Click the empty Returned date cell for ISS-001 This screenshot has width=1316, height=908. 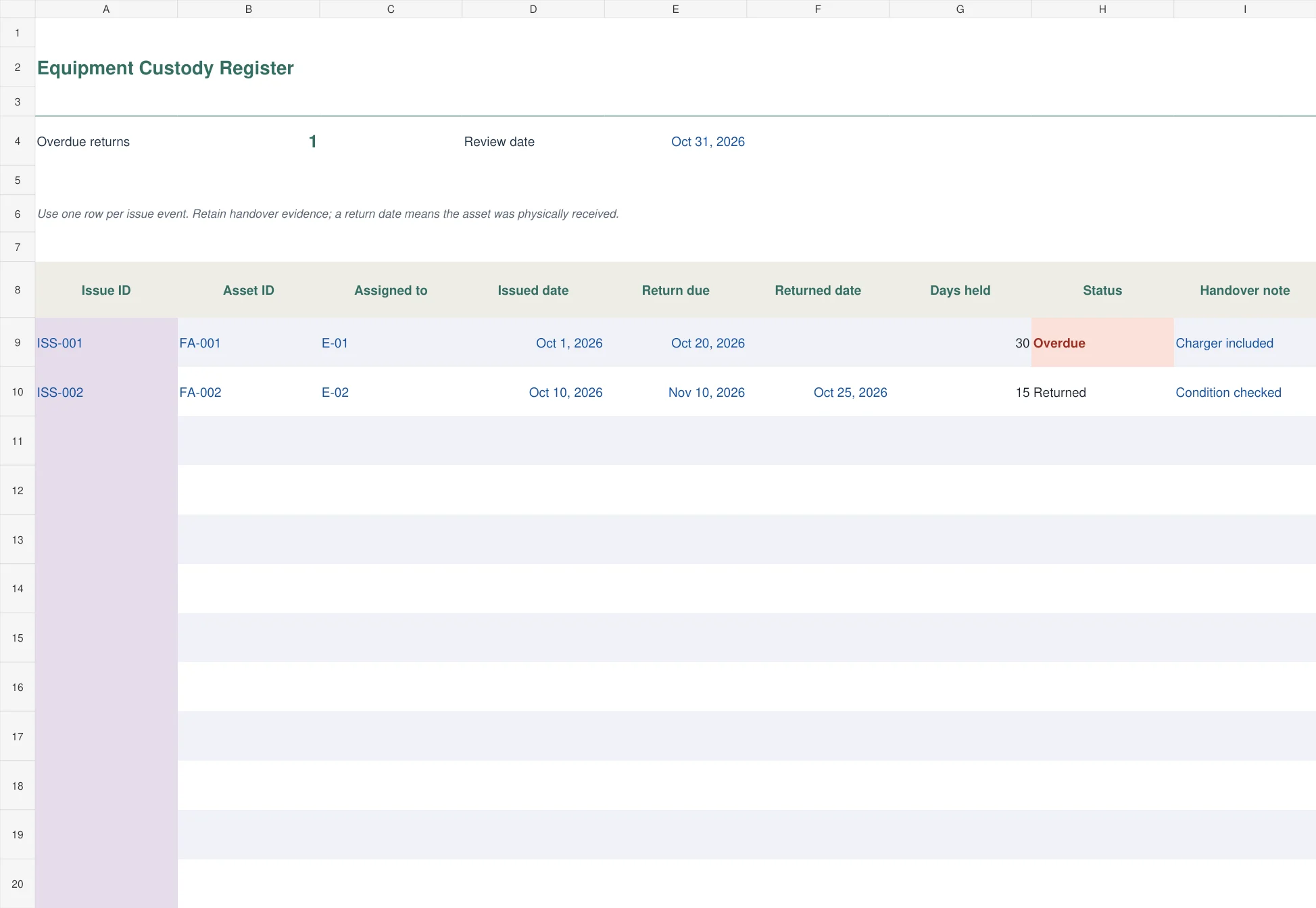(818, 343)
